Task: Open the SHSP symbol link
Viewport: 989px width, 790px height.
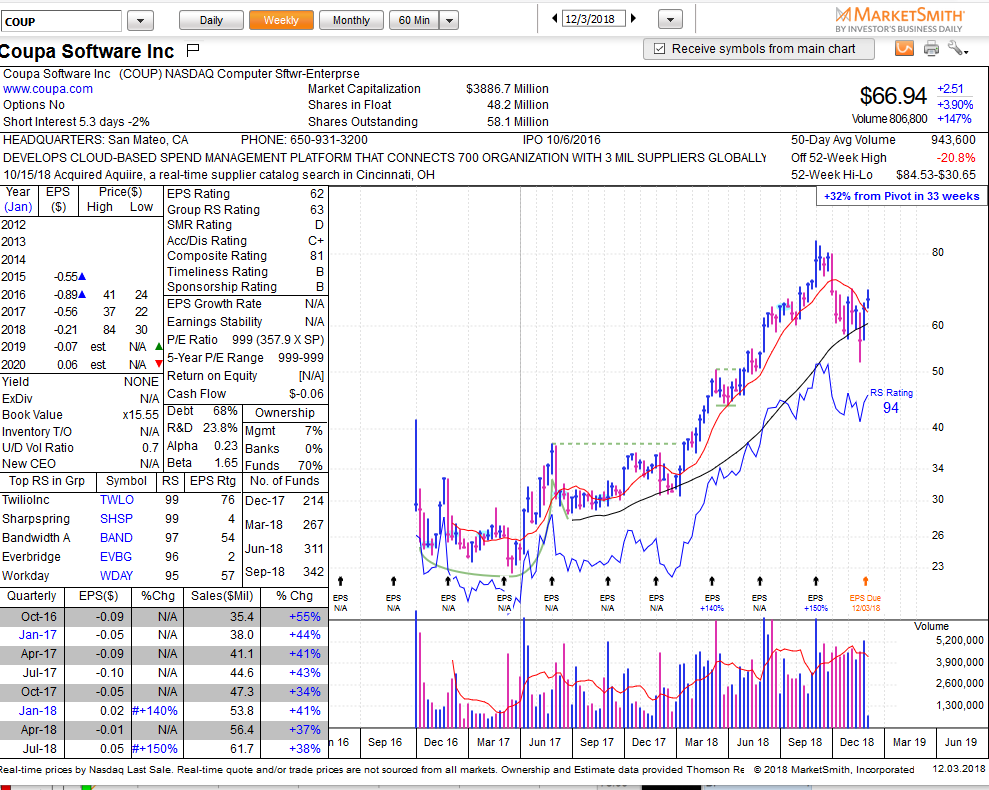Action: (x=116, y=519)
